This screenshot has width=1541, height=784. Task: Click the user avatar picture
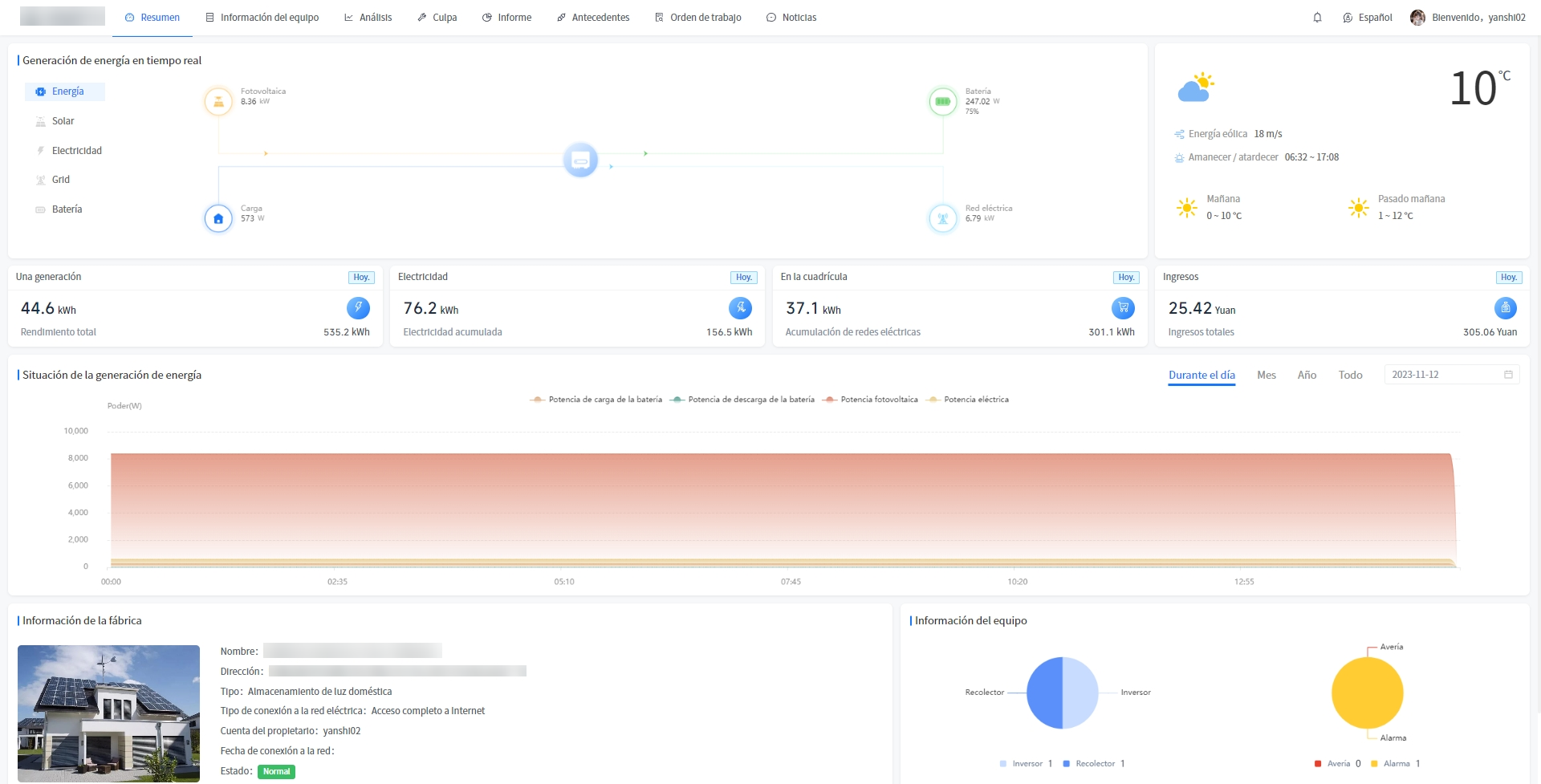pos(1417,18)
